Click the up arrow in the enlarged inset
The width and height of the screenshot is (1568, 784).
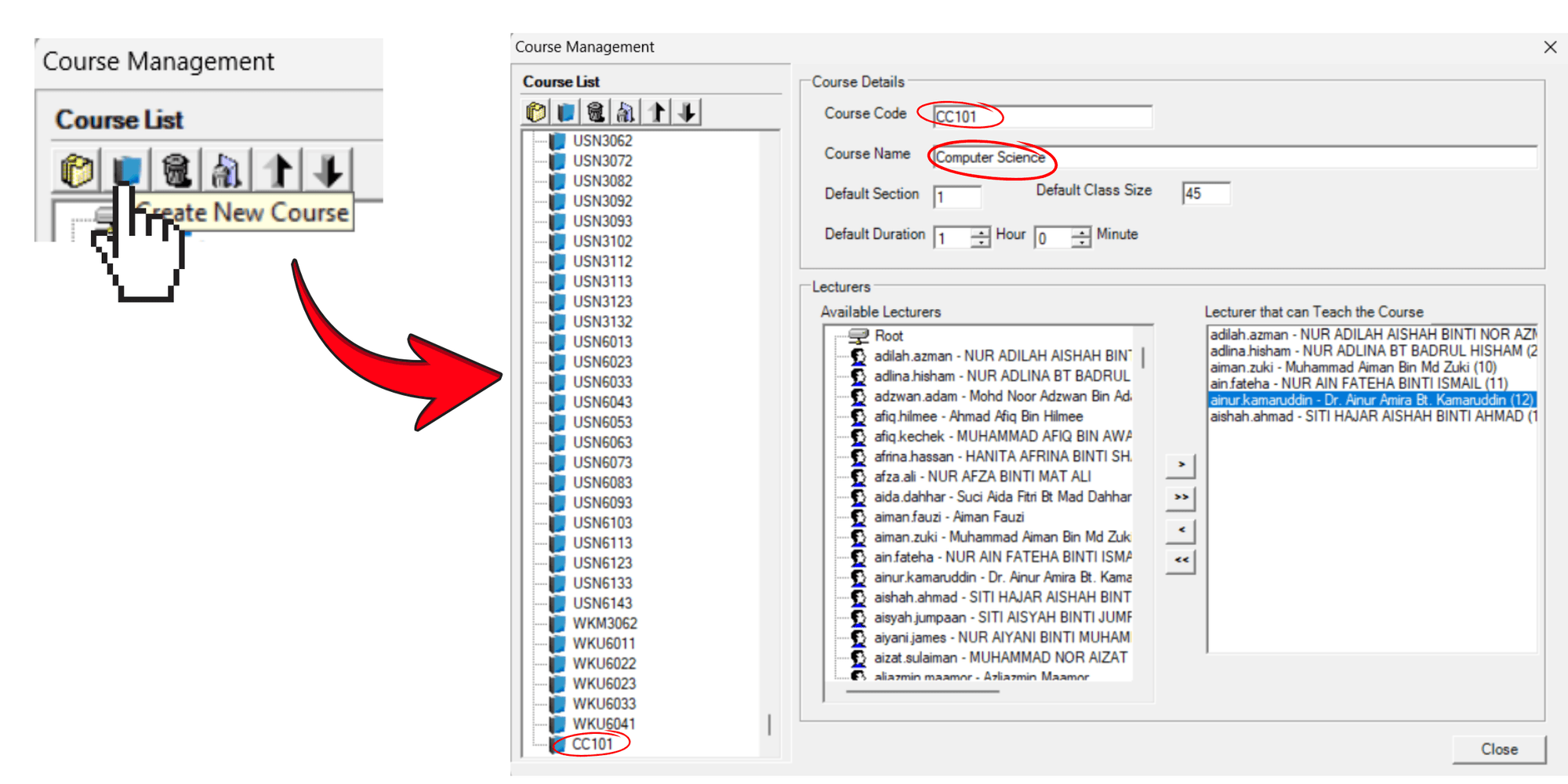coord(278,169)
